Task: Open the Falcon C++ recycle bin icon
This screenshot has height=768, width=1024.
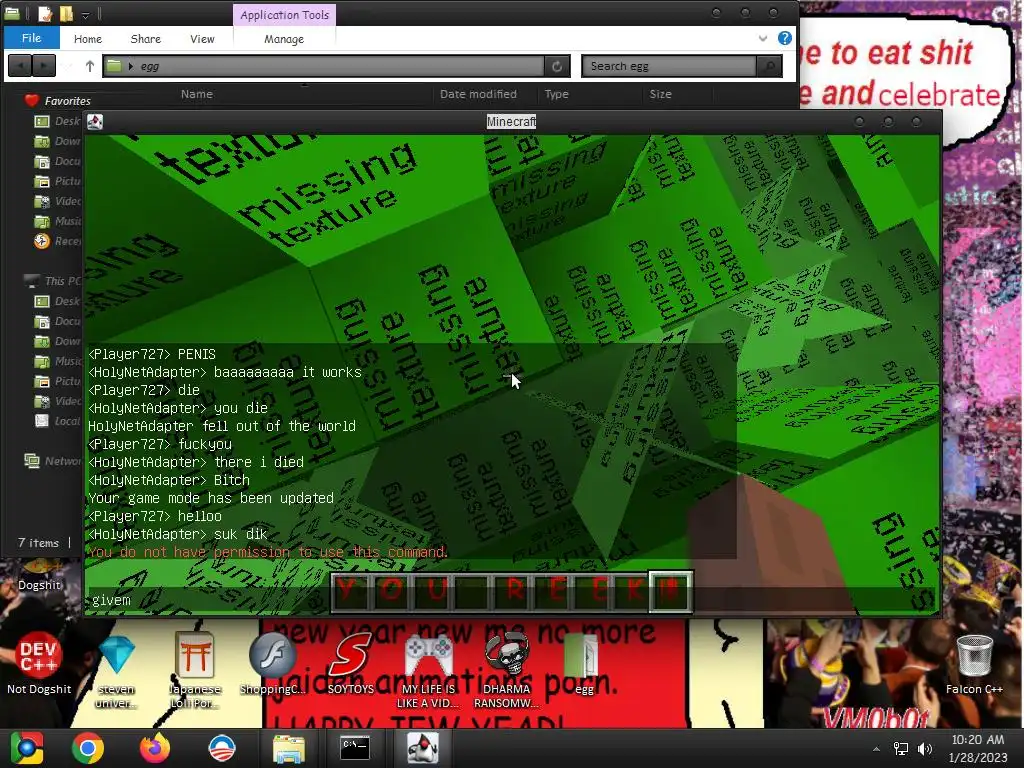Action: point(974,664)
